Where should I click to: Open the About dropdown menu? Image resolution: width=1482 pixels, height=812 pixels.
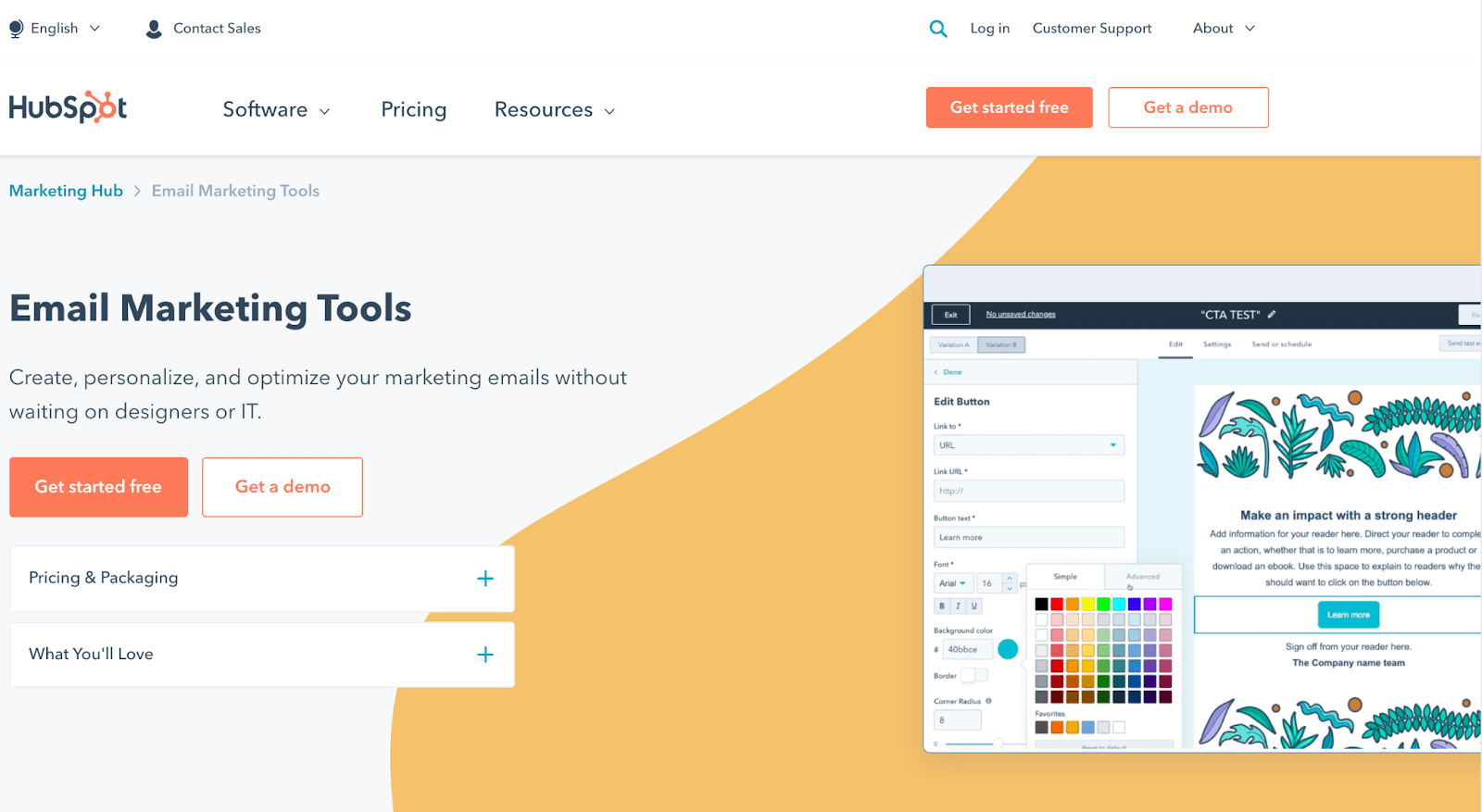click(x=1224, y=29)
